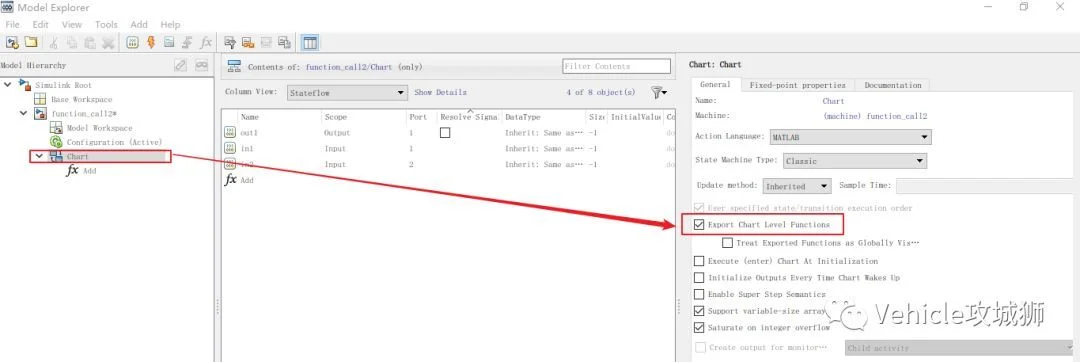This screenshot has height=362, width=1080.
Task: Check the Resolve Signal box for out1
Action: (445, 133)
